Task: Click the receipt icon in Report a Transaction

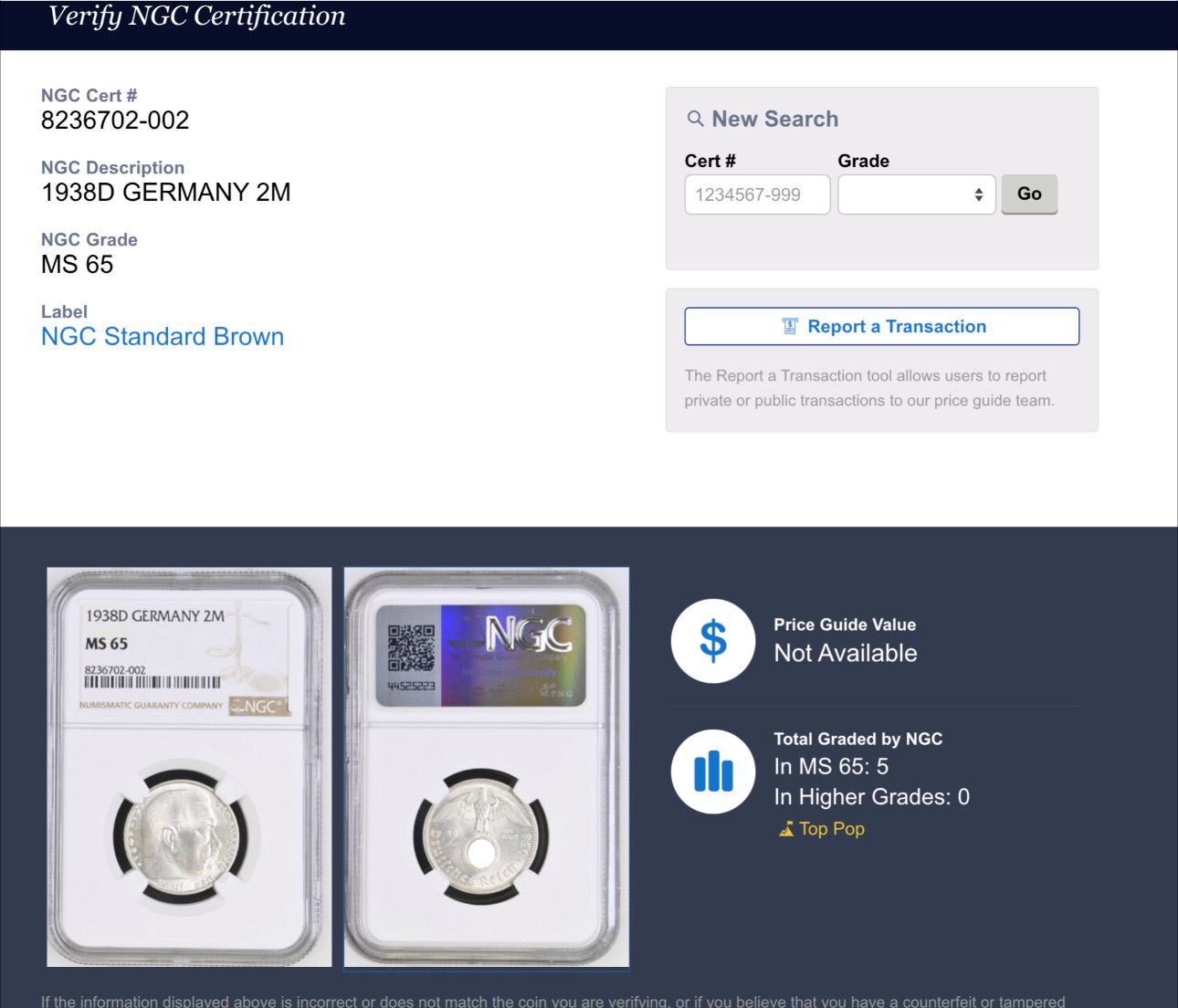Action: (790, 327)
